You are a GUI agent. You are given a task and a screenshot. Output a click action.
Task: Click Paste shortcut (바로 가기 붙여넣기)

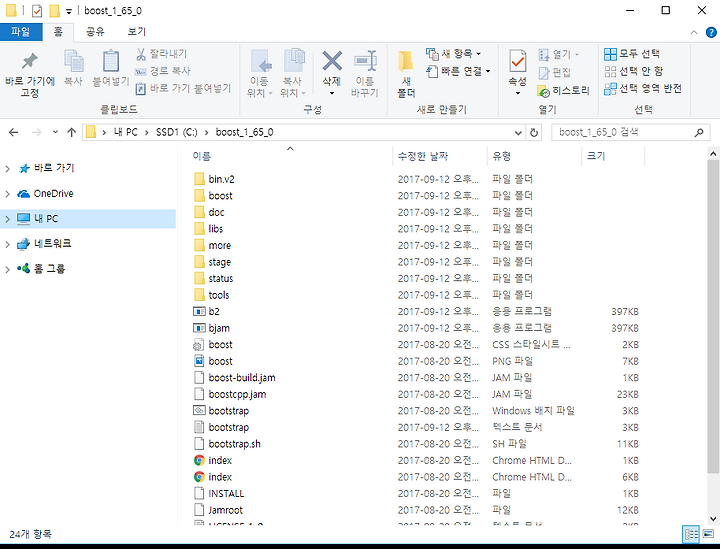183,88
